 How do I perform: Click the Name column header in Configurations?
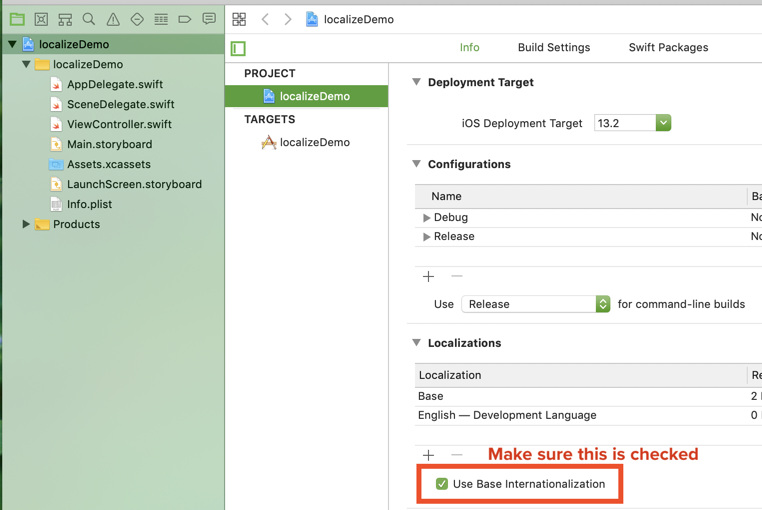581,196
